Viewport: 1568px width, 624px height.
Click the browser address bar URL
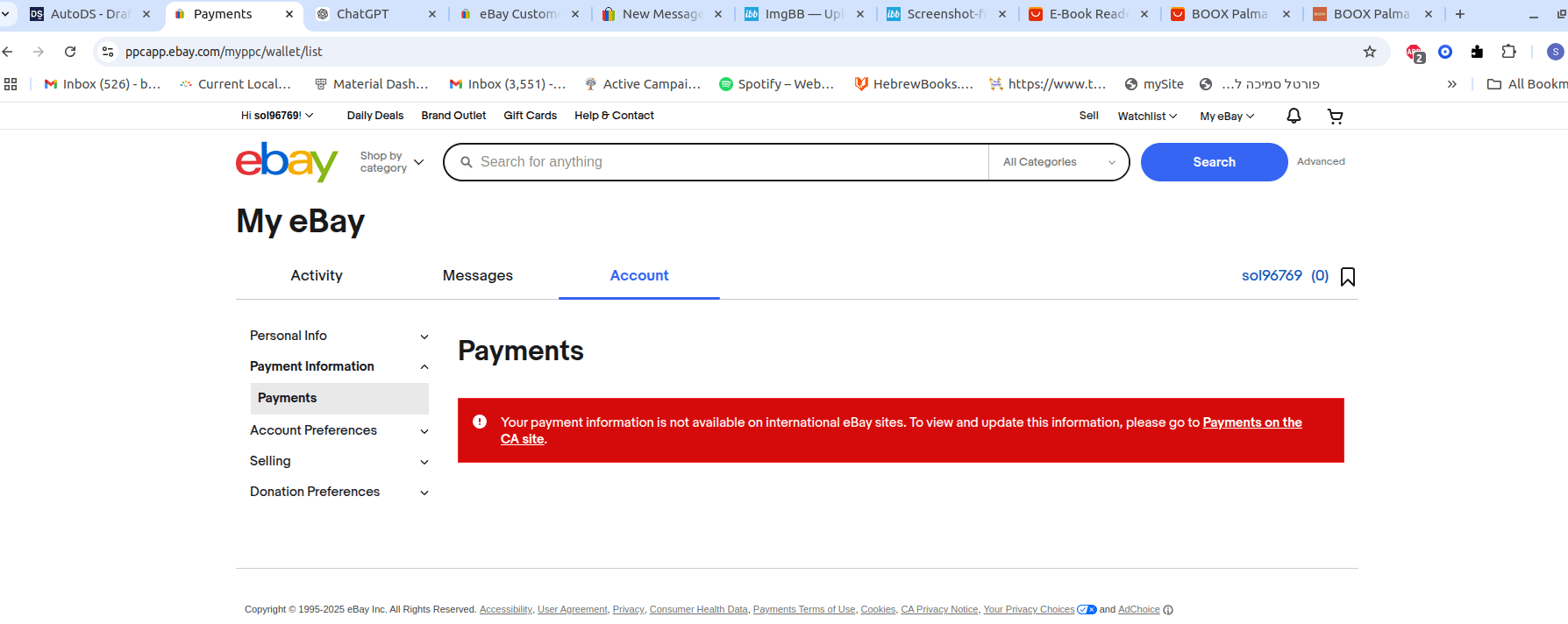[x=224, y=52]
